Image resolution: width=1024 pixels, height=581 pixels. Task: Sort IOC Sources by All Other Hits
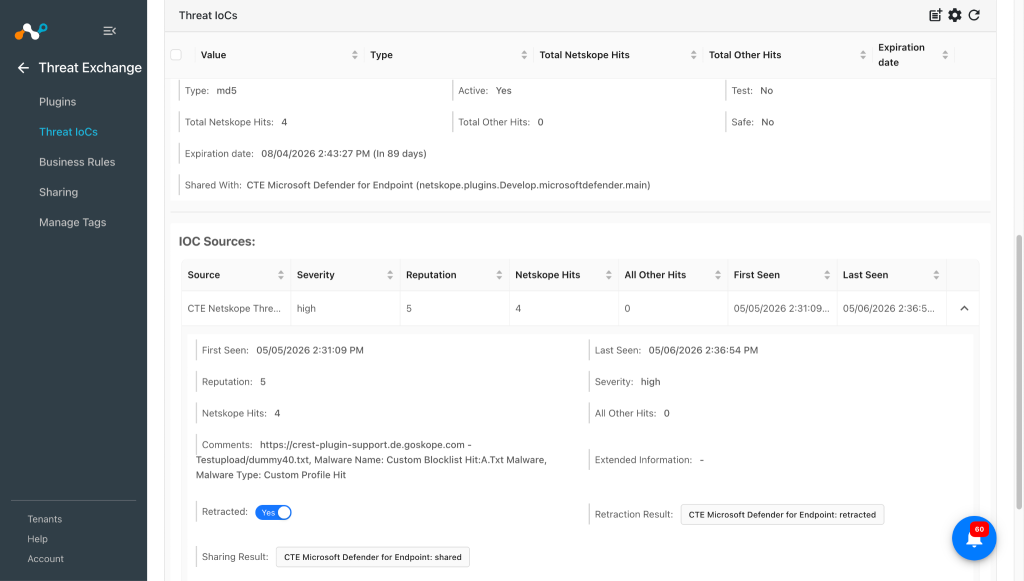(718, 275)
